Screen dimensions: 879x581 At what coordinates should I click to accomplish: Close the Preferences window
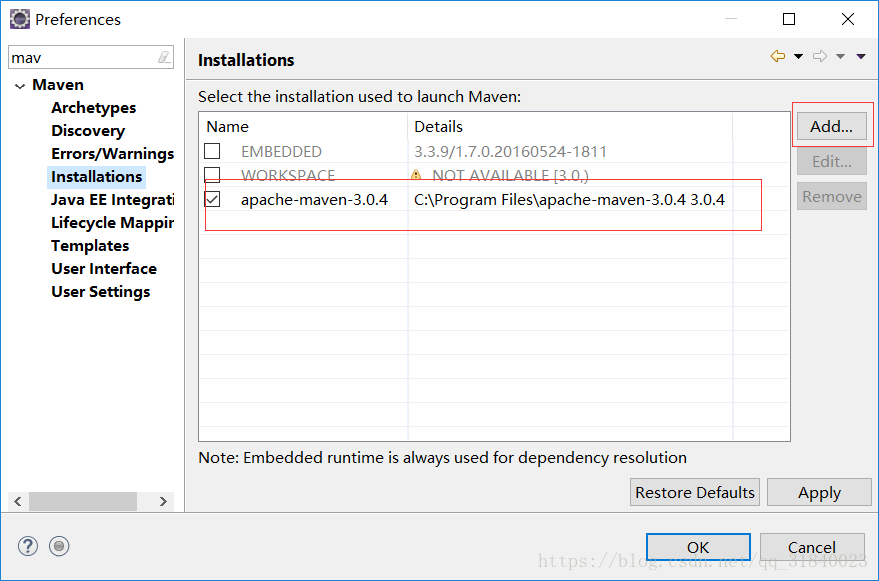pos(848,19)
